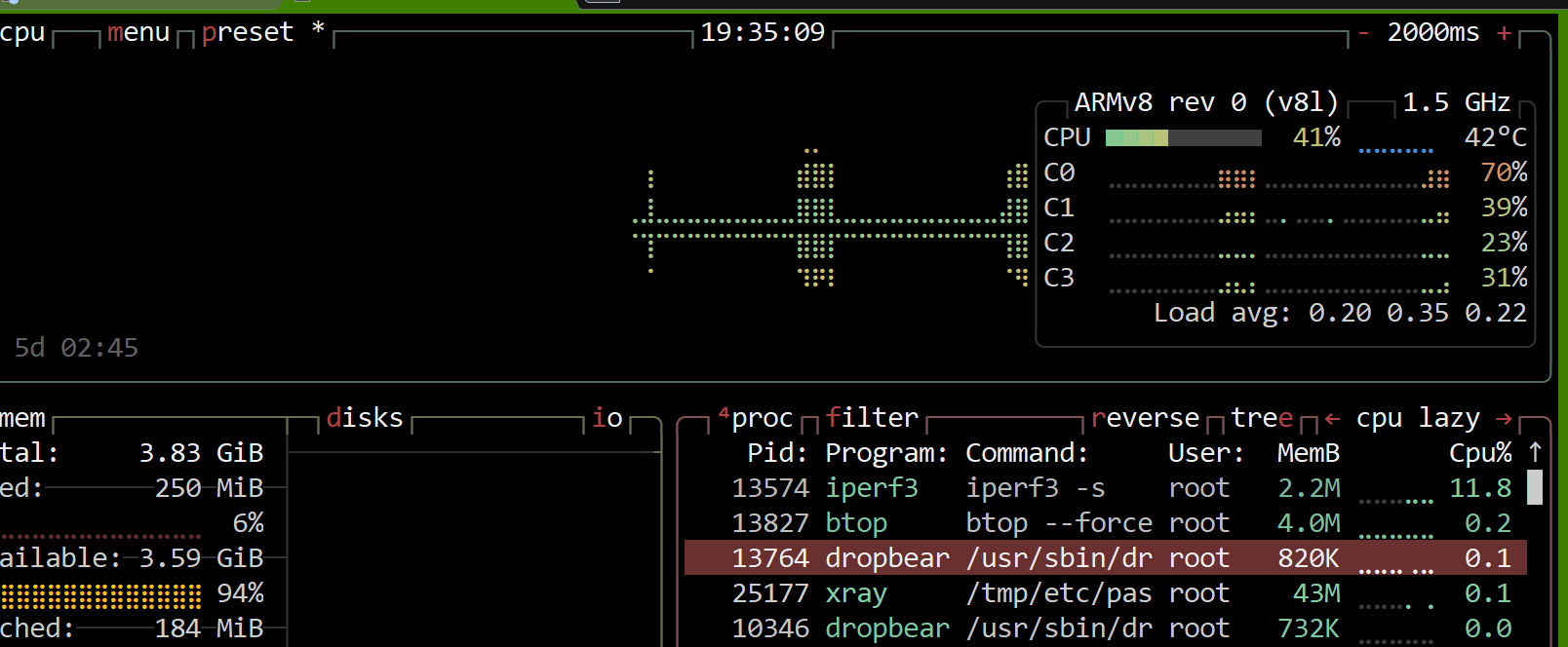Open the btop menu
1568x647 pixels.
(138, 33)
